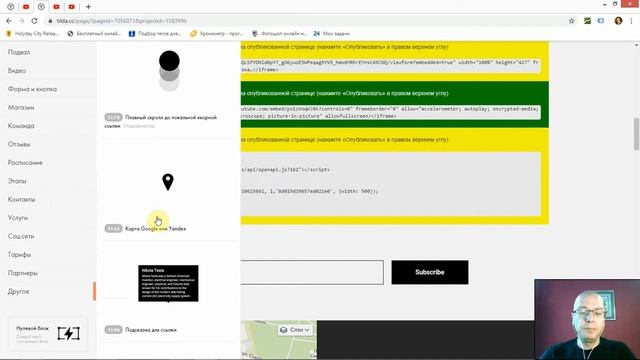Viewport: 640px width, 360px height.
Task: Open the Контакты category
Action: pos(21,199)
